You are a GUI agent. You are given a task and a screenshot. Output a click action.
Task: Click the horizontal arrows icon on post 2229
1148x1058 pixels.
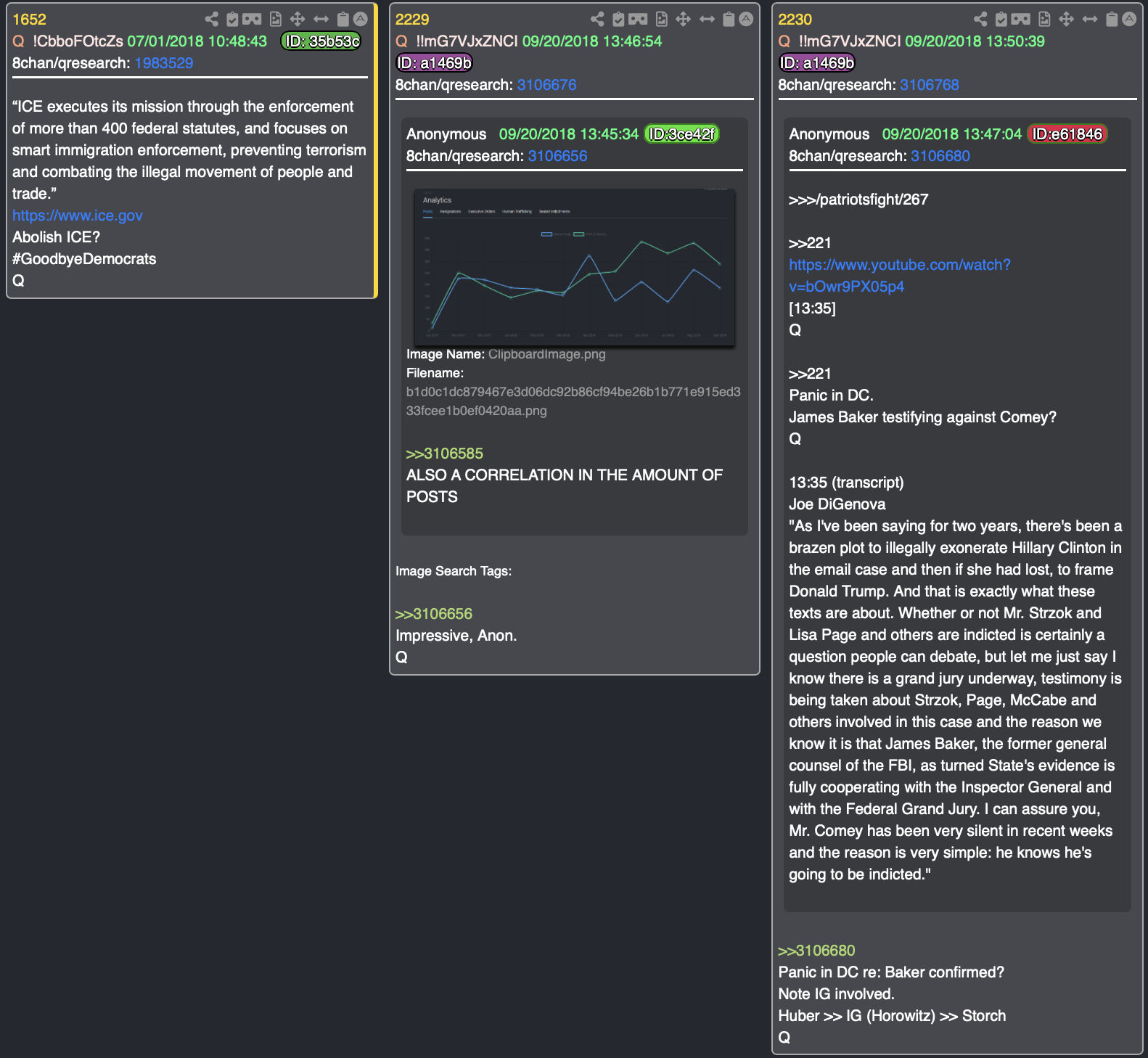(708, 19)
